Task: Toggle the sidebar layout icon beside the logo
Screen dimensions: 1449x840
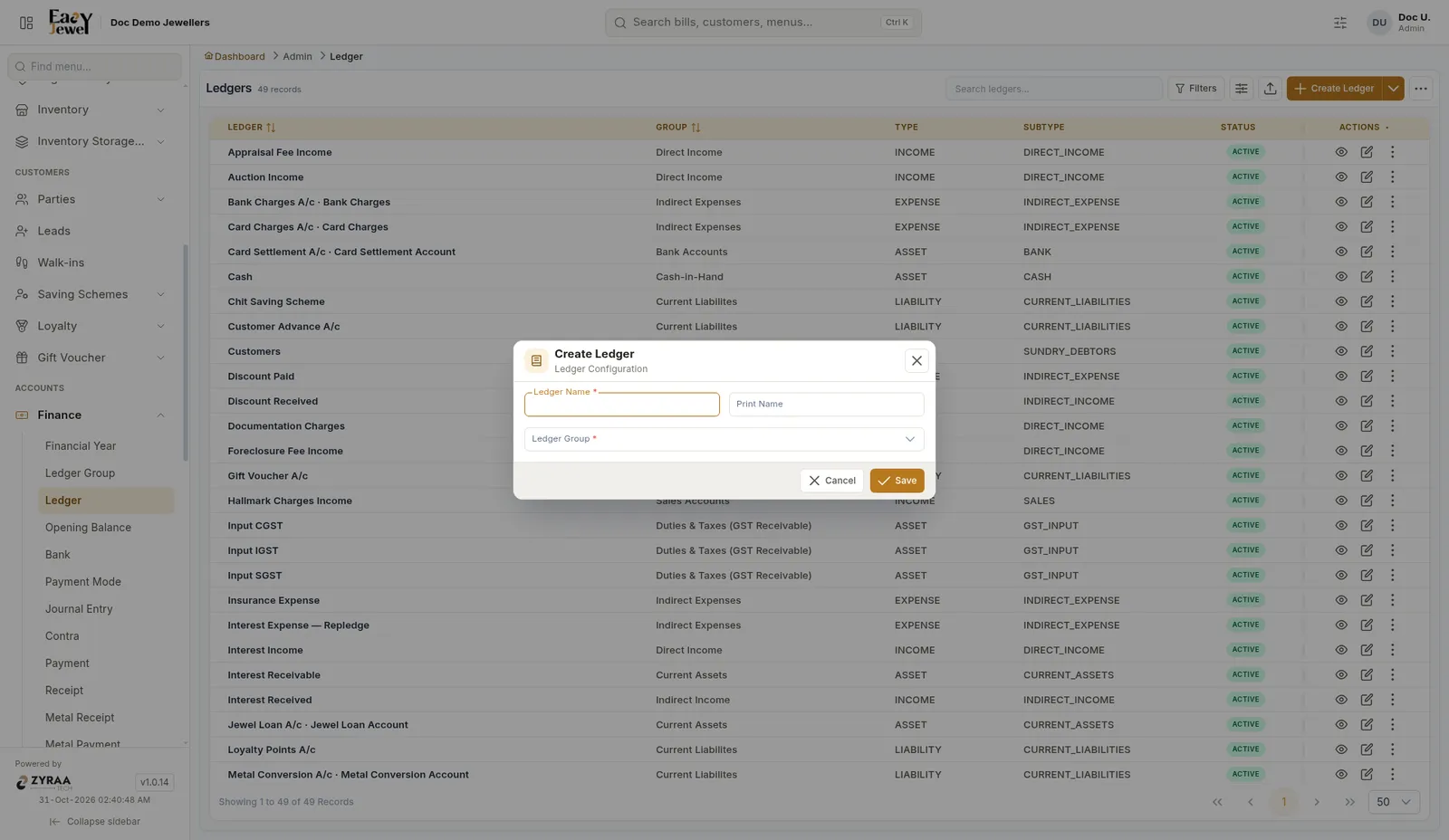Action: click(x=26, y=23)
